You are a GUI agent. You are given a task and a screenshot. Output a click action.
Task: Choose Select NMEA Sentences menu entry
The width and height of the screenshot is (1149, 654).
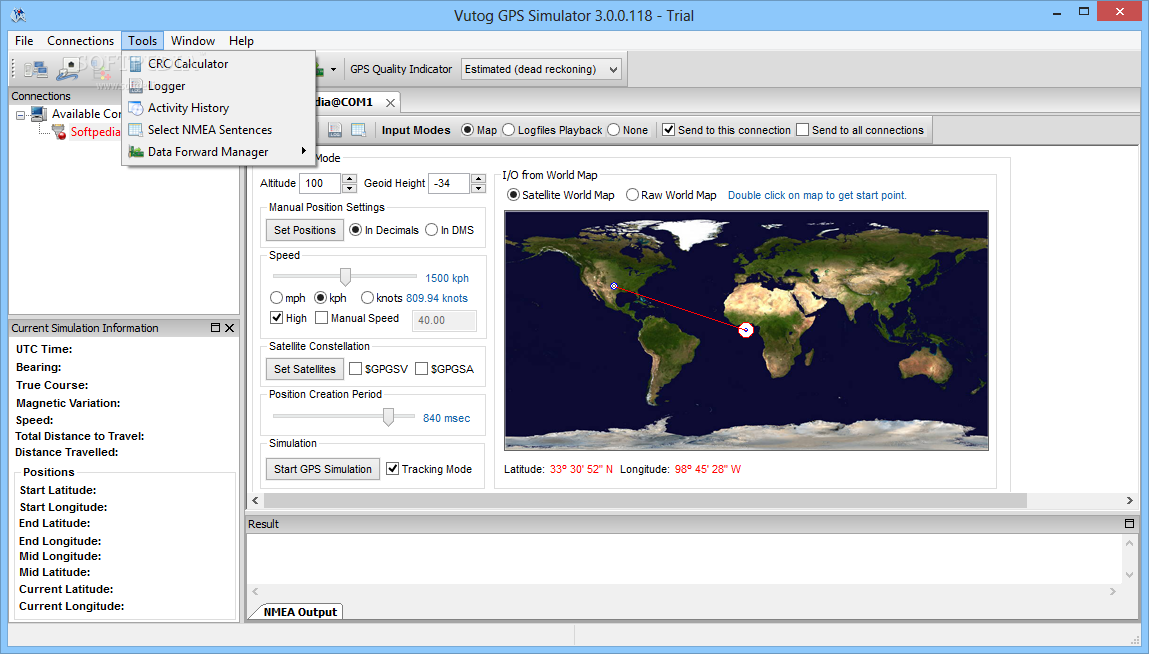tap(218, 130)
